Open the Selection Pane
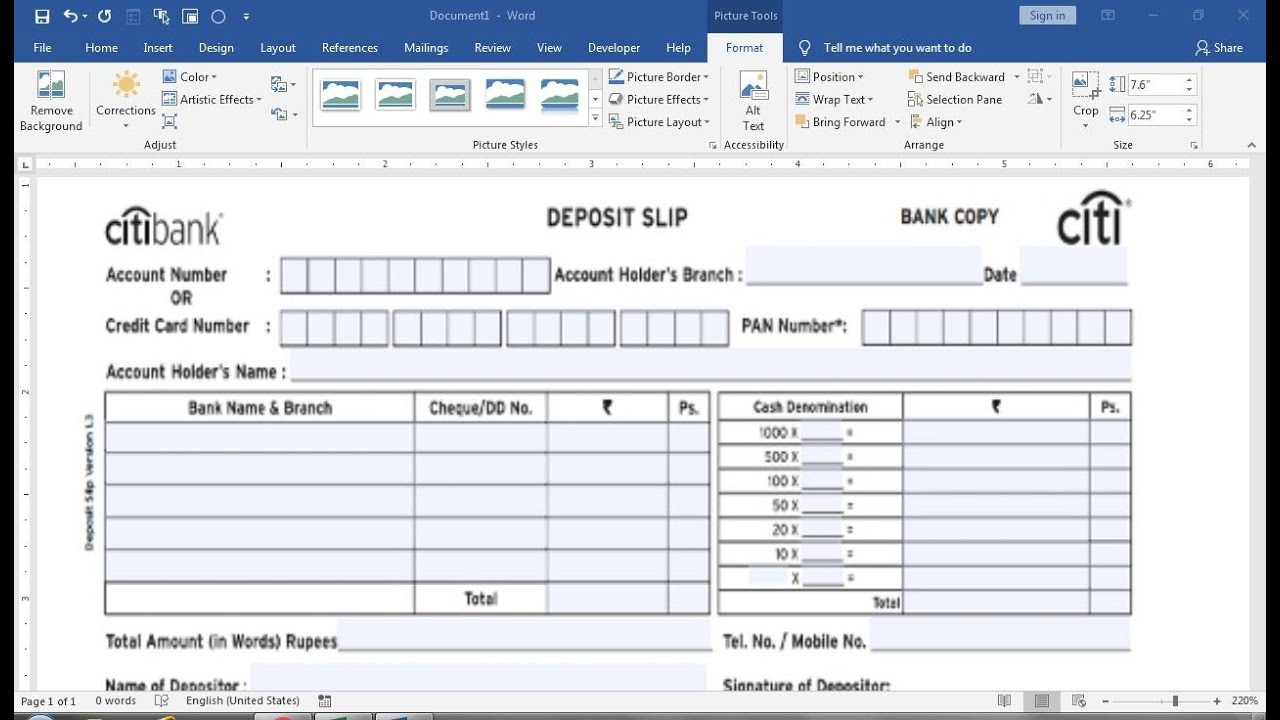The image size is (1280, 720). [955, 99]
